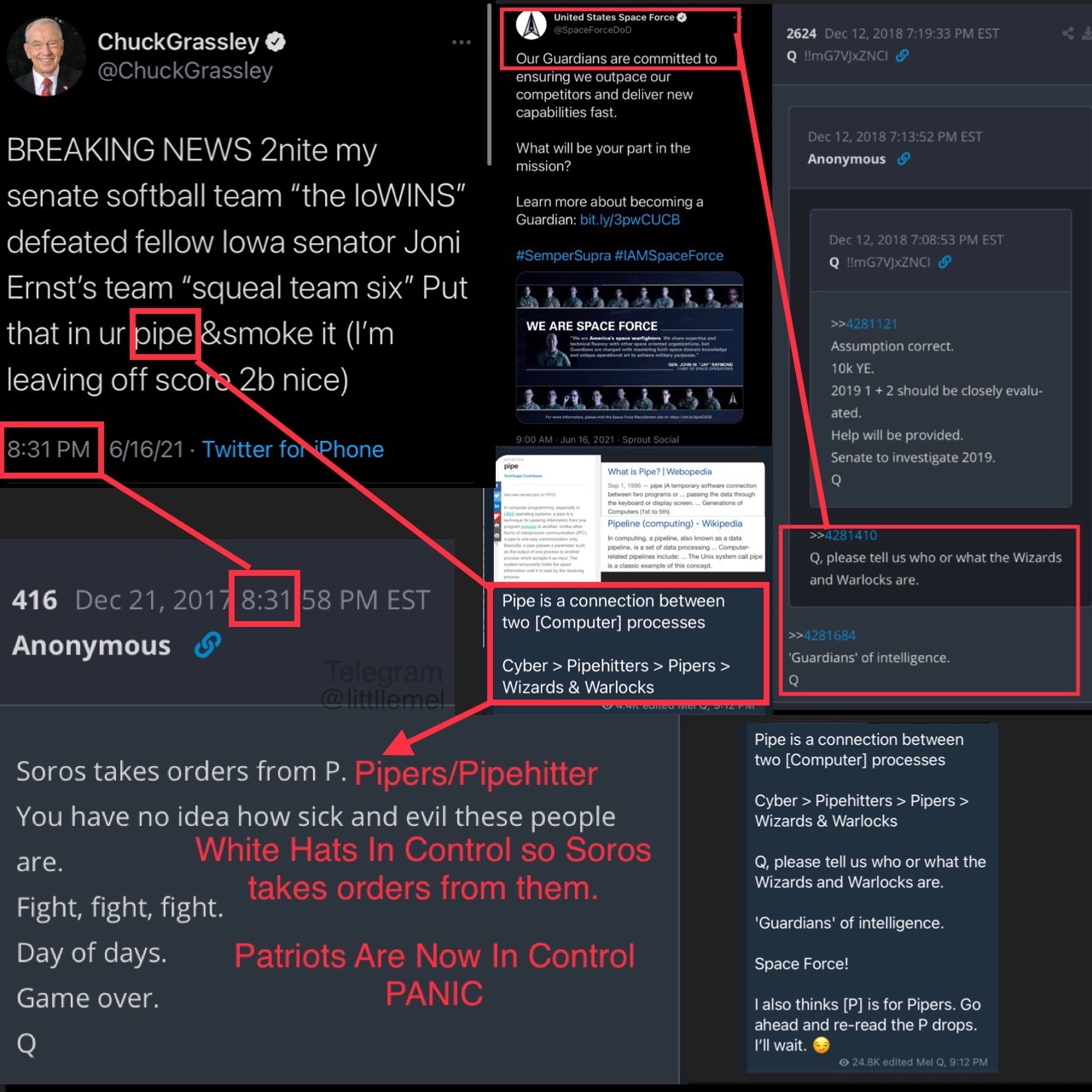This screenshot has width=1092, height=1092.
Task: Click the Space Force logo avatar
Action: click(x=531, y=26)
